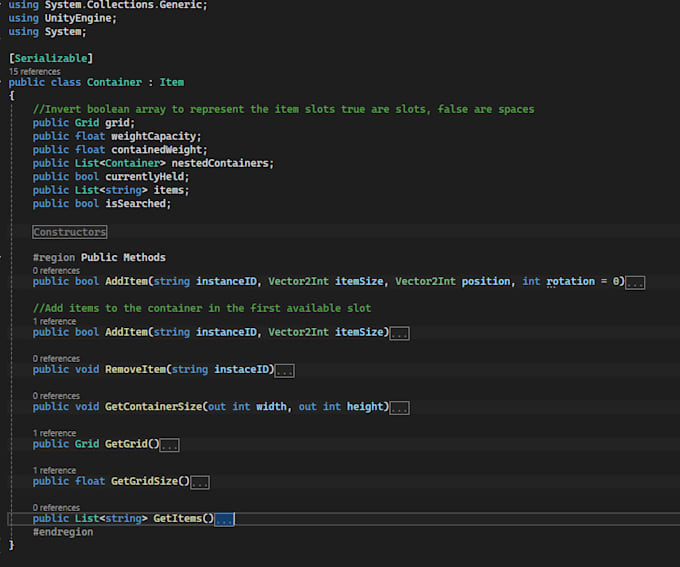Screen dimensions: 680x567
Task: Expand the collapsed GetGridSize() method body
Action: click(x=199, y=482)
